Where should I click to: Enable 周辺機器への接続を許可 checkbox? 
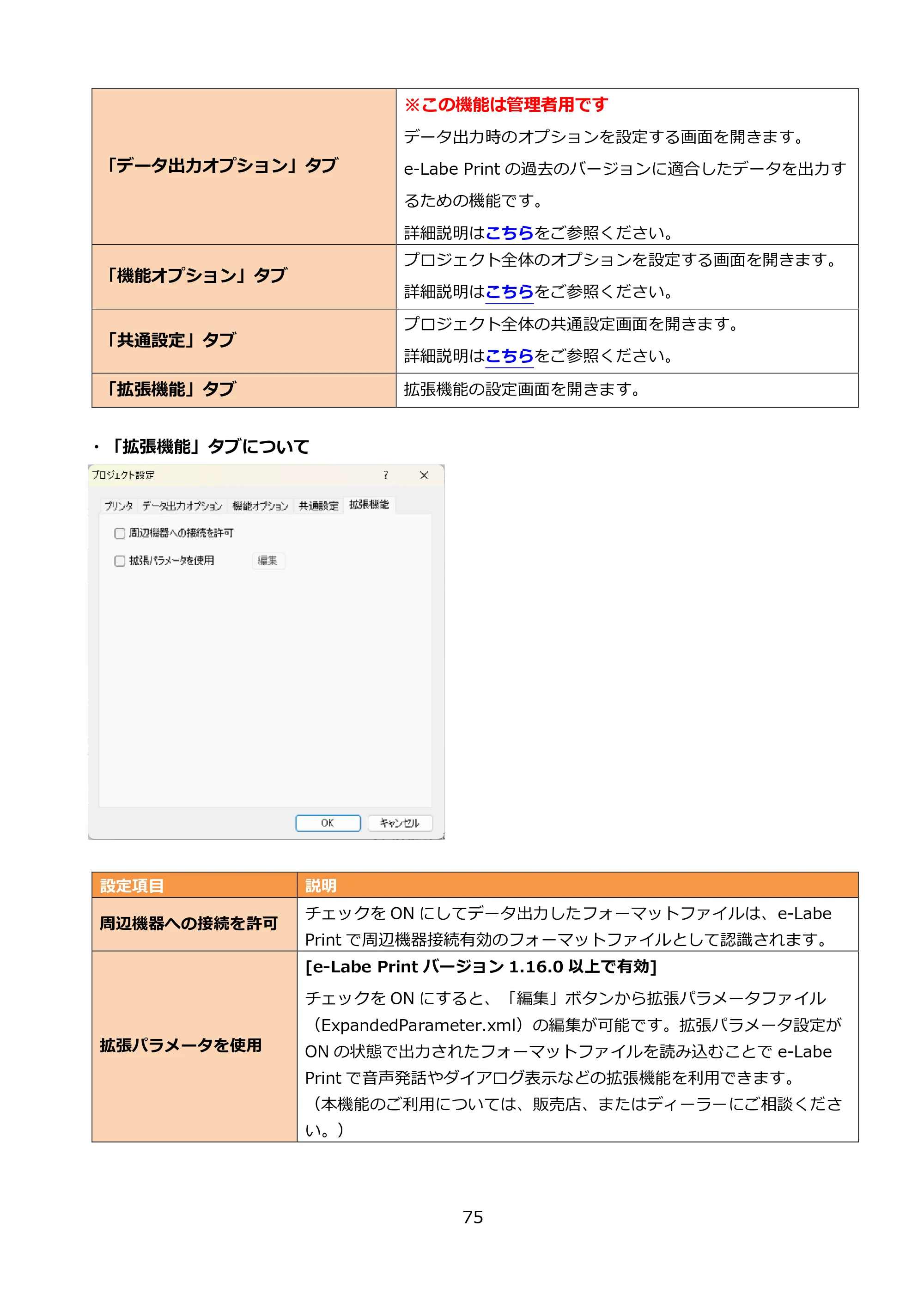120,534
